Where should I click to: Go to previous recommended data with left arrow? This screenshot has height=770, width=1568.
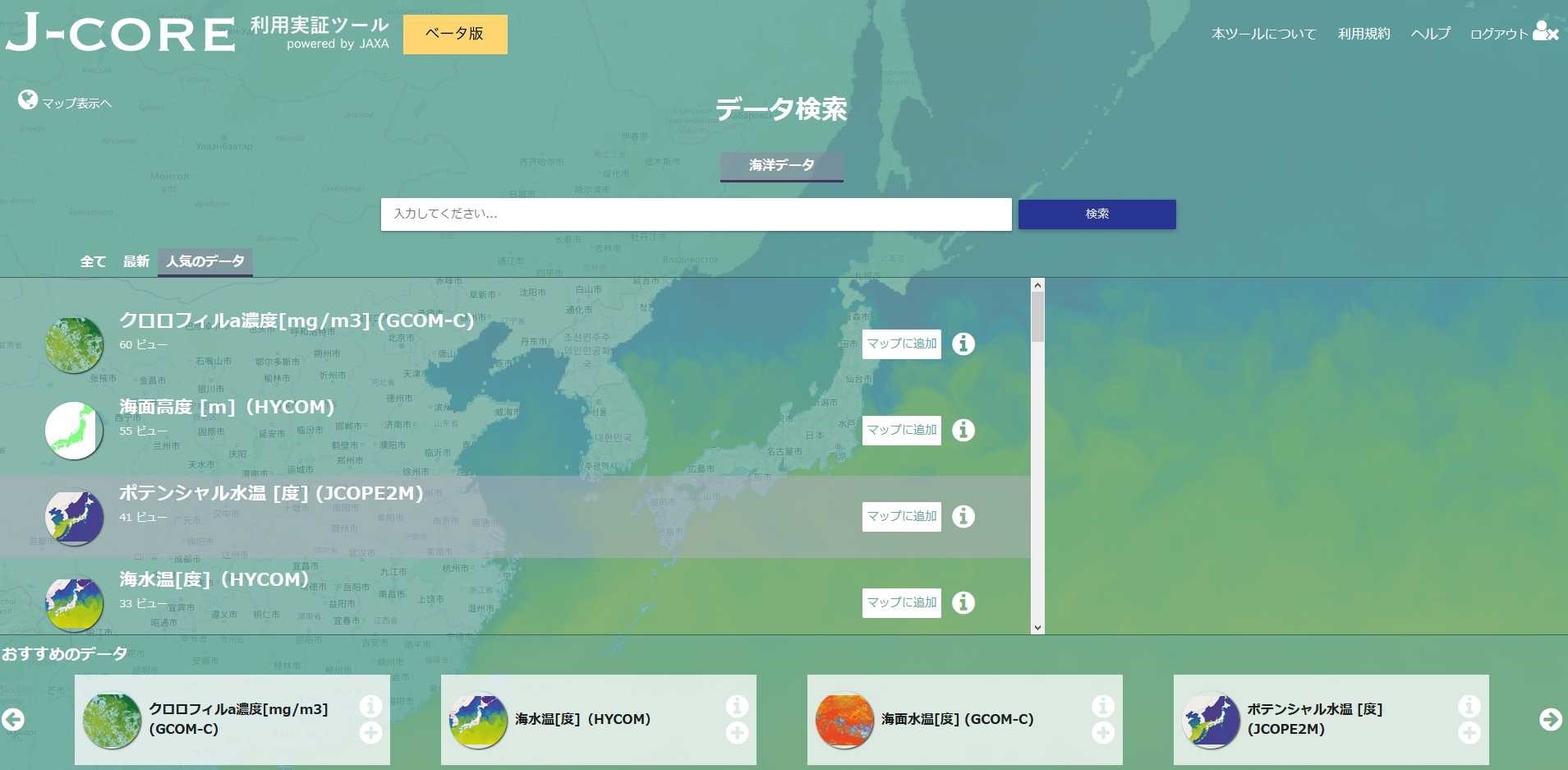(x=13, y=720)
